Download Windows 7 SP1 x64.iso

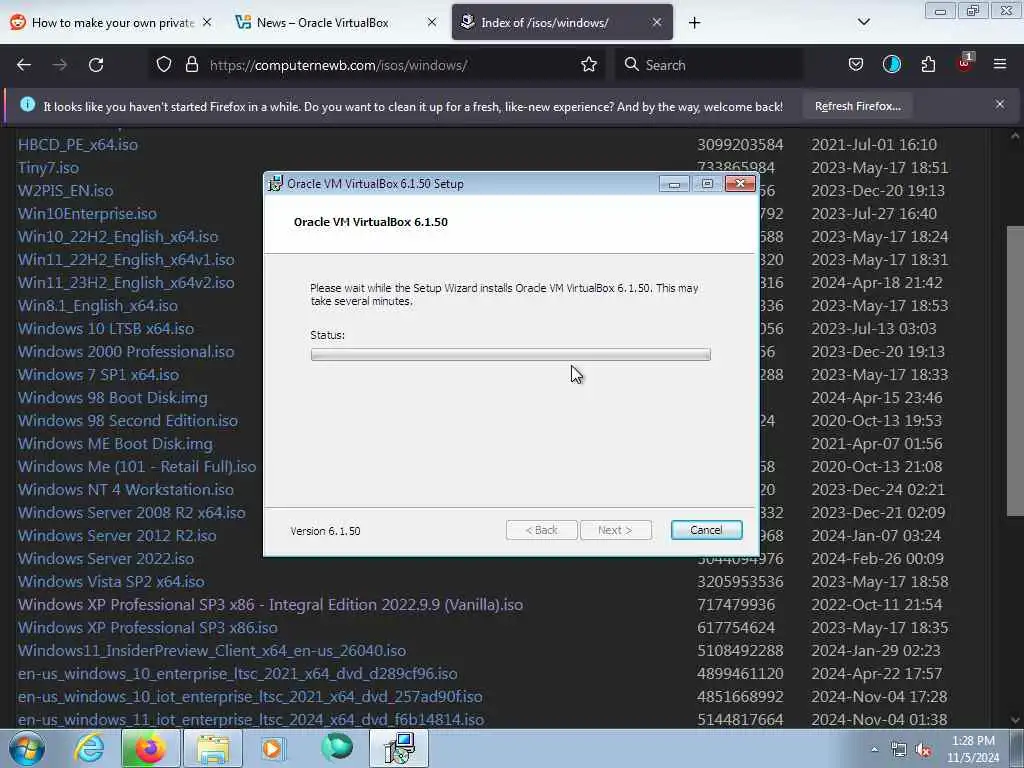(98, 374)
